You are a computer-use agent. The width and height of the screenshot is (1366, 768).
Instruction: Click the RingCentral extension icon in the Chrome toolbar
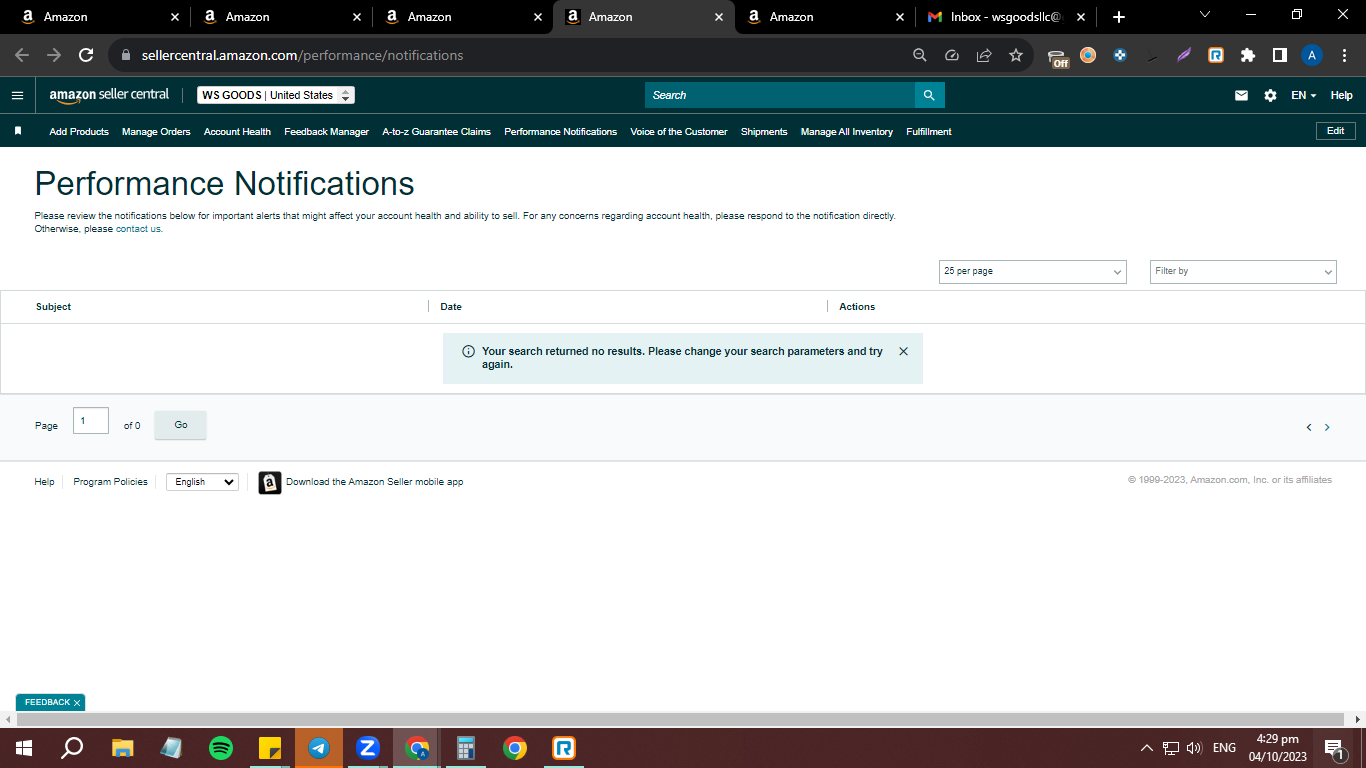(x=1216, y=55)
